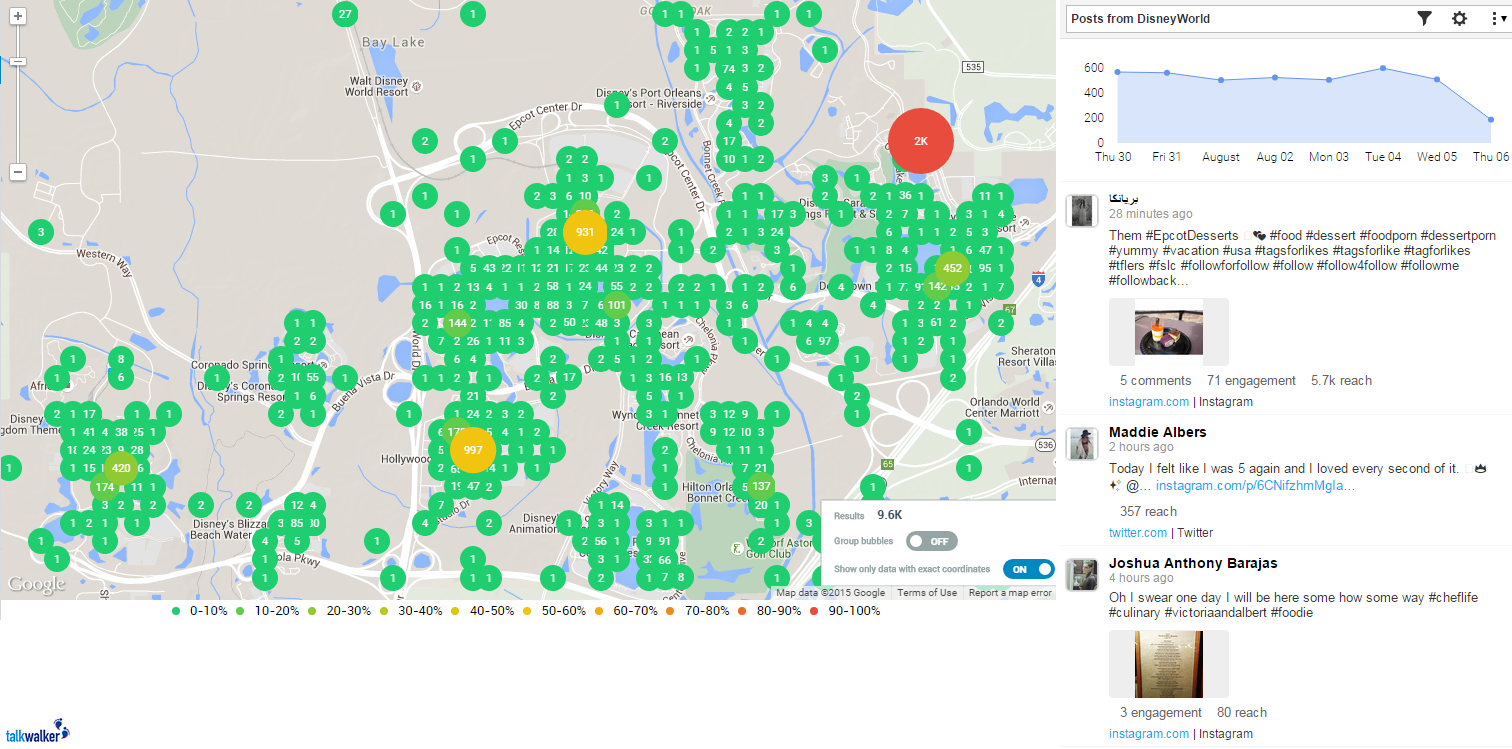Image resolution: width=1512 pixels, height=749 pixels.
Task: Click '5 comments' on first post
Action: click(x=1155, y=380)
